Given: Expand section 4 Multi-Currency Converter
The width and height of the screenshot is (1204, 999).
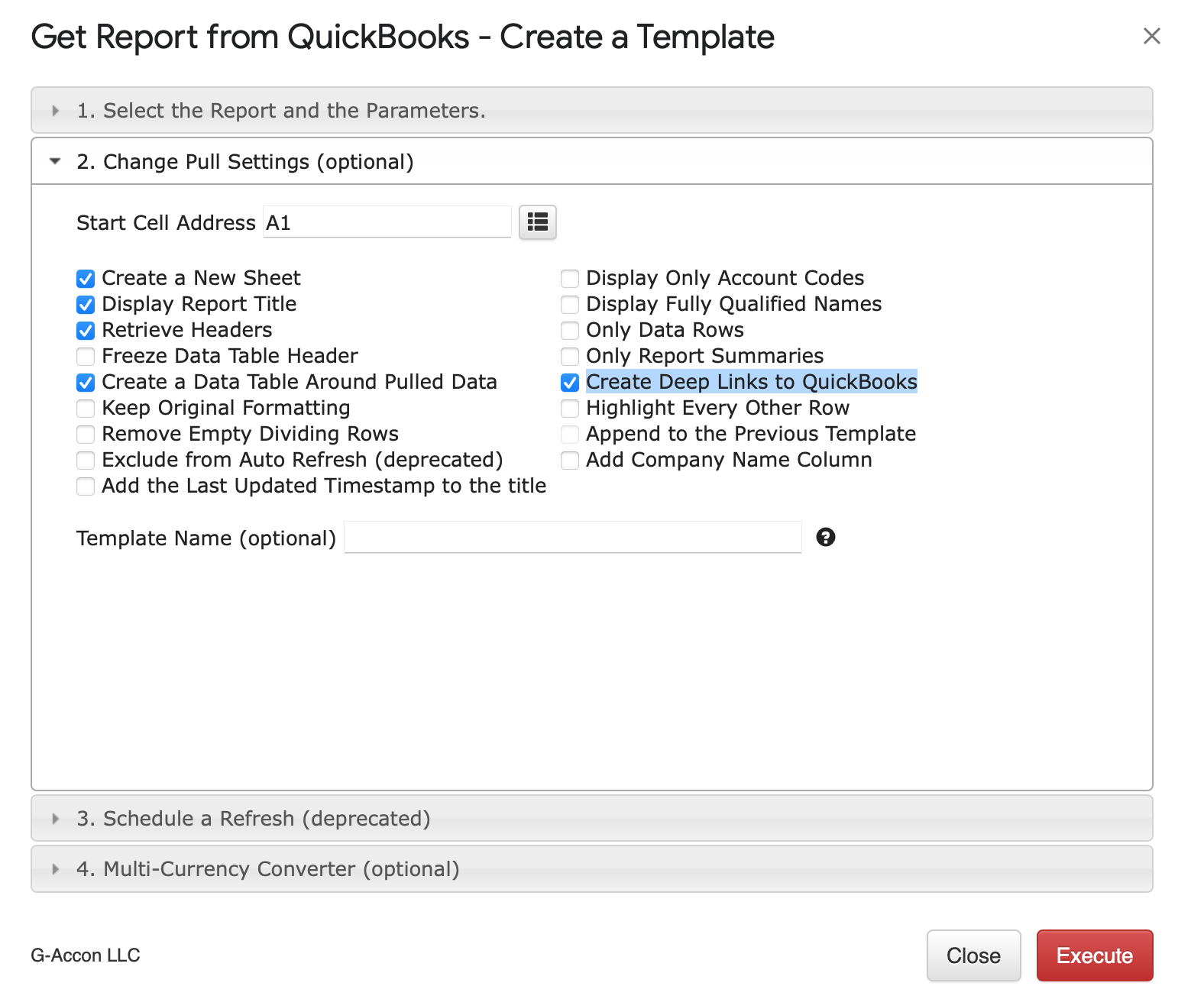Looking at the screenshot, I should (x=591, y=869).
